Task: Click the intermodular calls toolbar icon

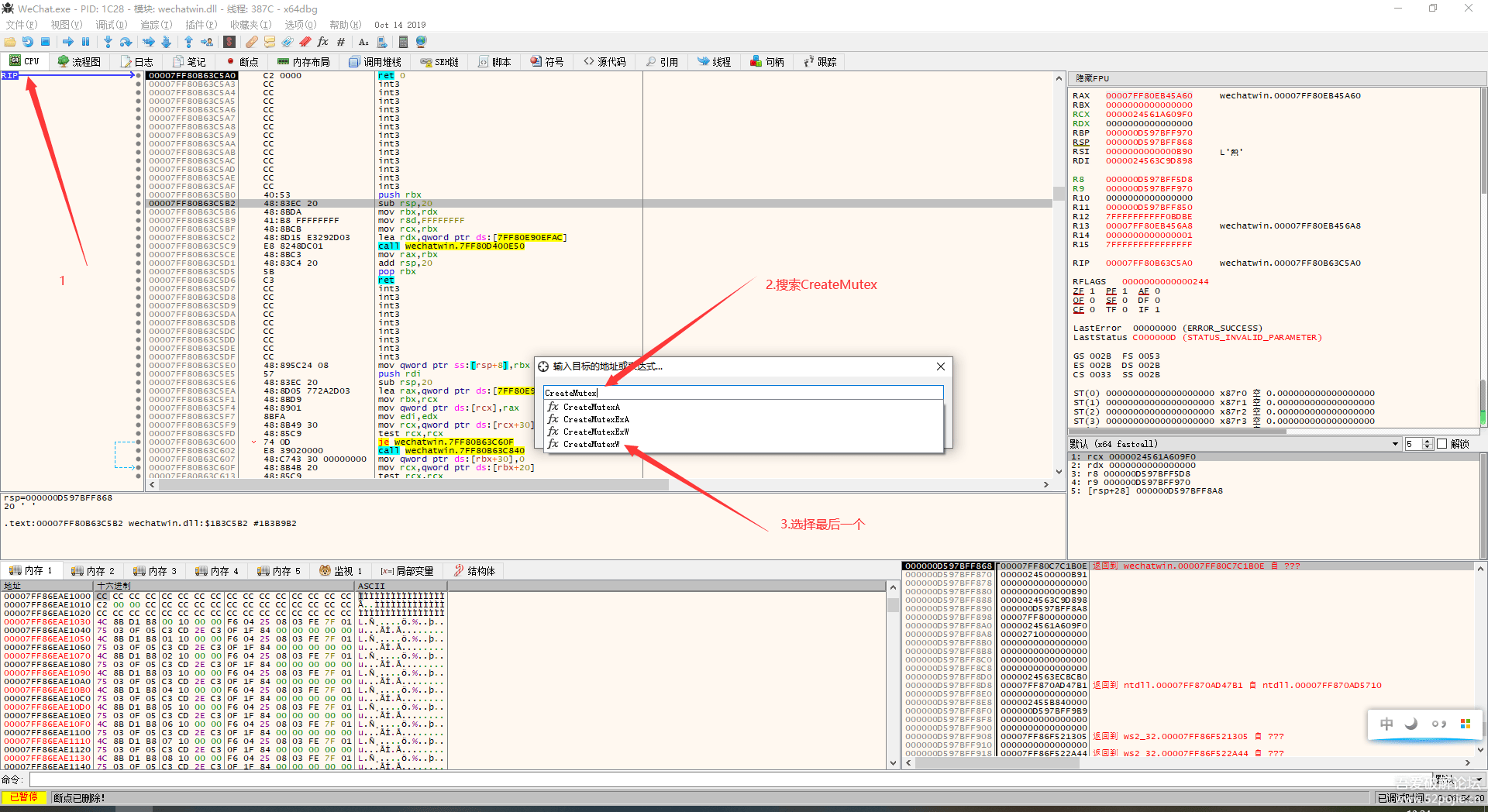Action: [382, 42]
